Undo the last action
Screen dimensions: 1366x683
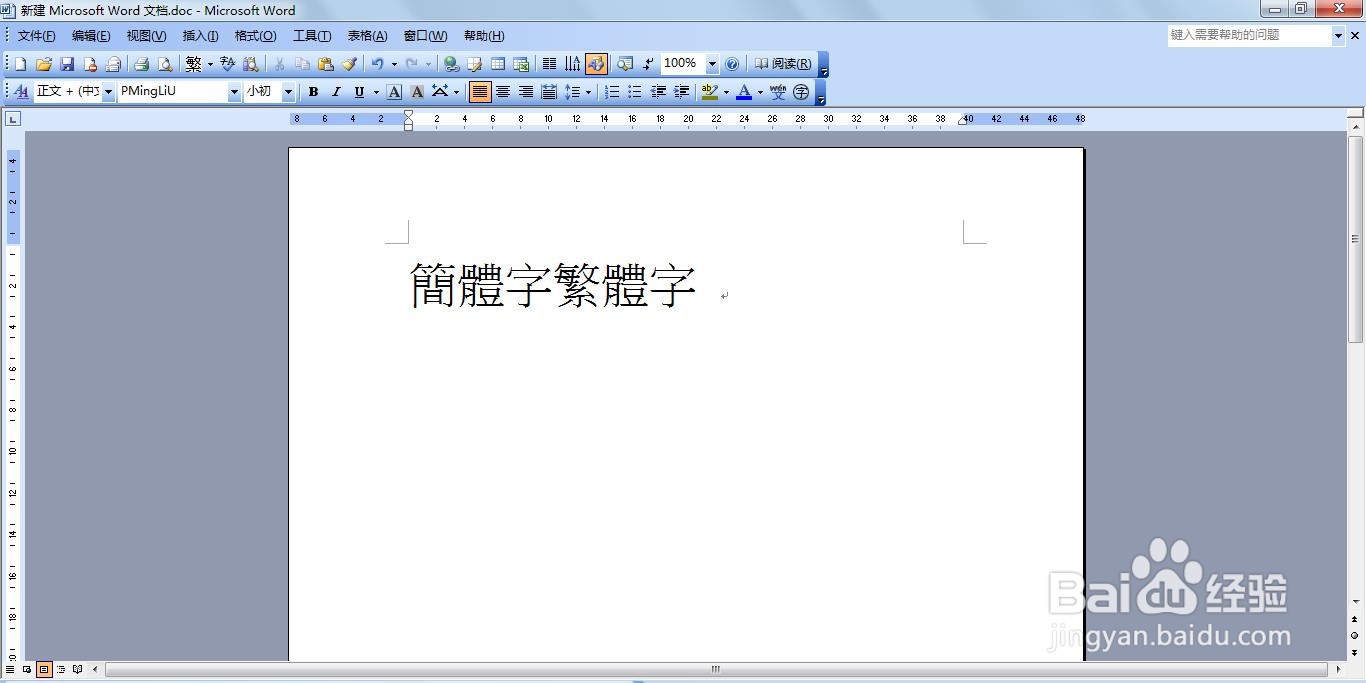[377, 64]
